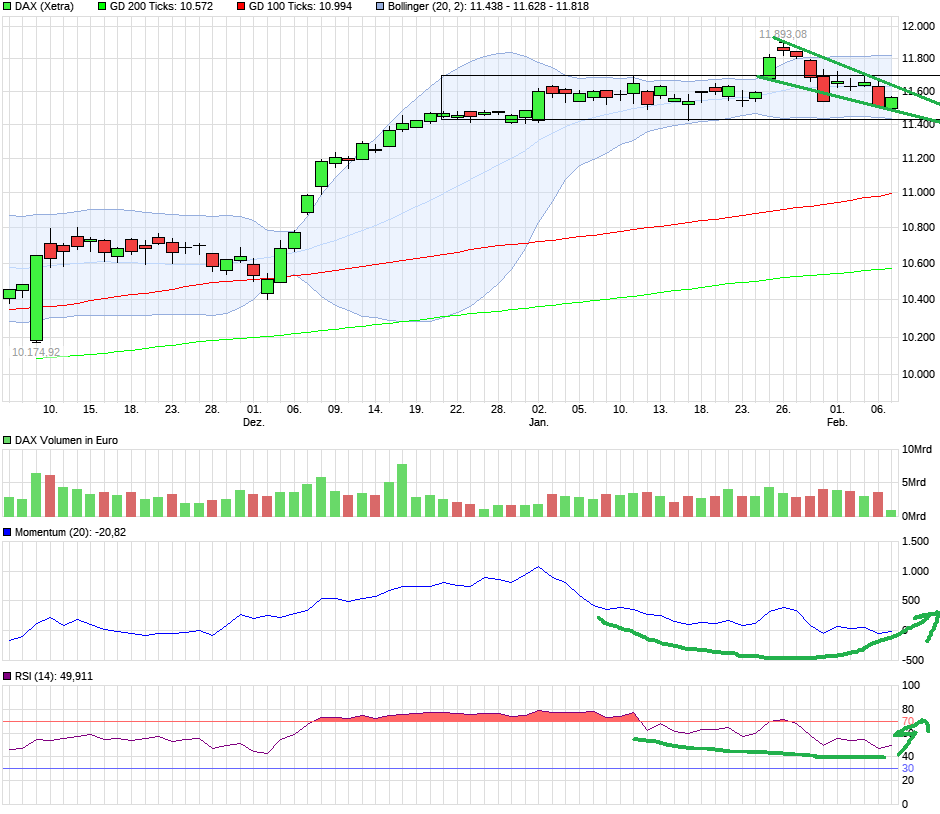This screenshot has width=940, height=814.
Task: Click the 10.600 price axis label
Action: (x=918, y=263)
